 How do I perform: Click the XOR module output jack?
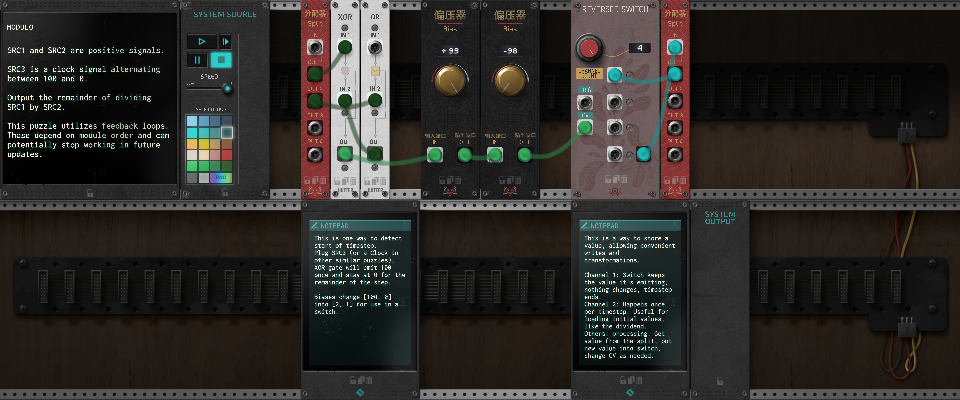[x=345, y=154]
